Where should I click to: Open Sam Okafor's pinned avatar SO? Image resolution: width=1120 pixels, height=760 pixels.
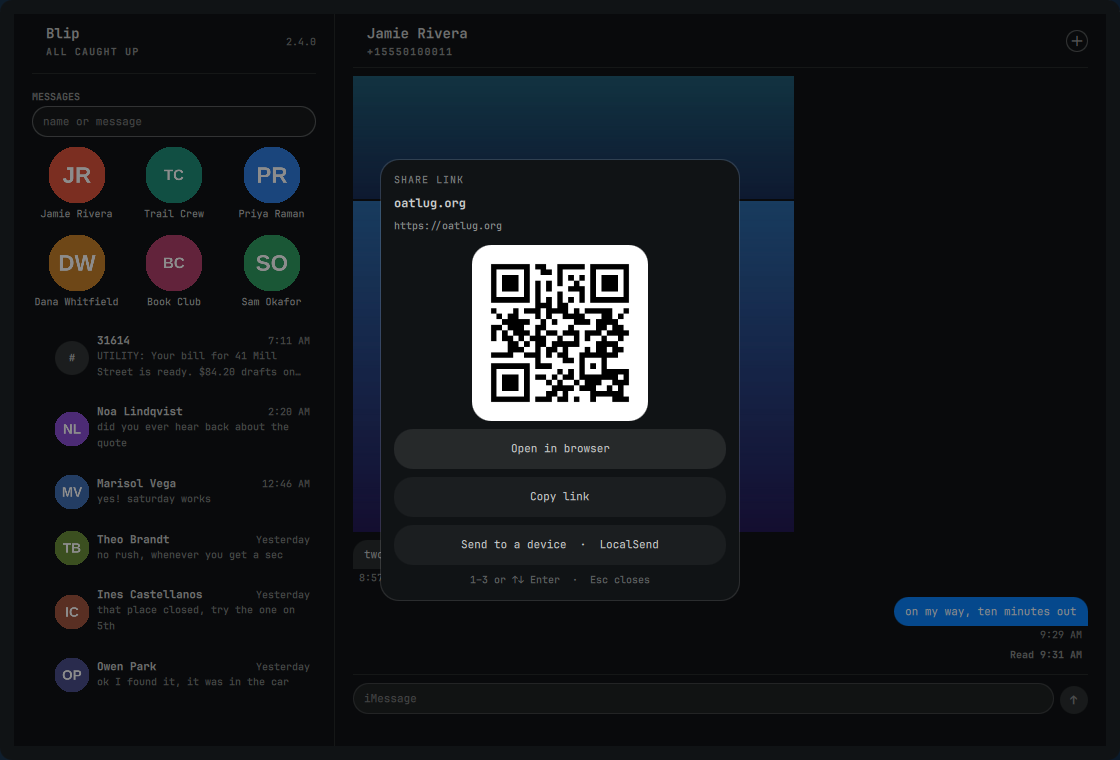(271, 263)
